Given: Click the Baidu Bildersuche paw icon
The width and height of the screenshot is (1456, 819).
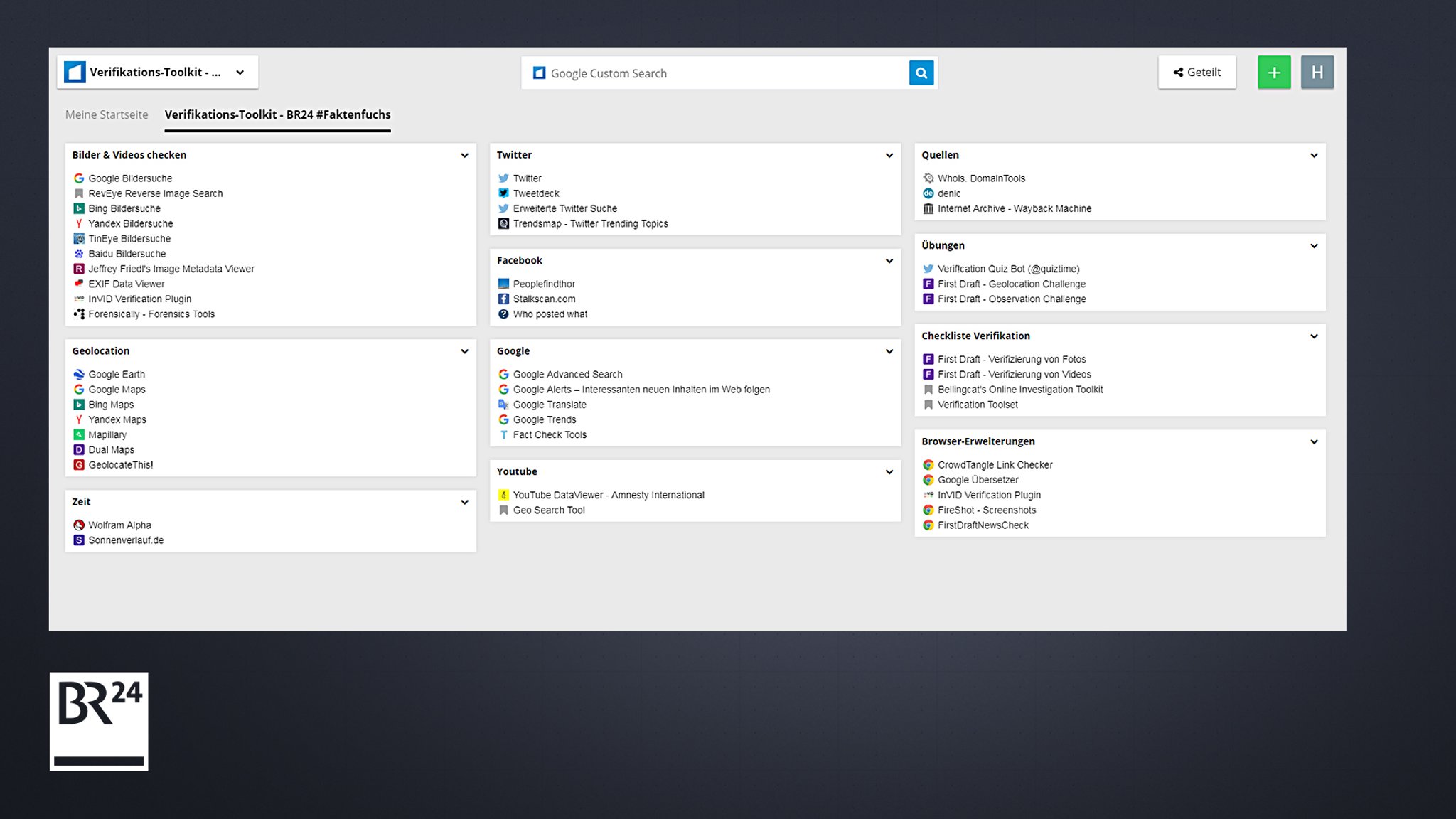Looking at the screenshot, I should pos(79,254).
